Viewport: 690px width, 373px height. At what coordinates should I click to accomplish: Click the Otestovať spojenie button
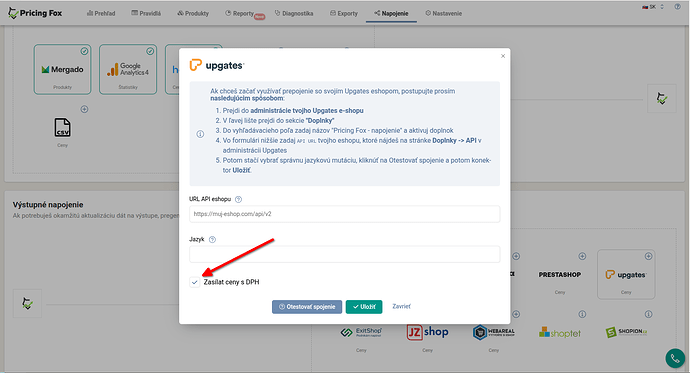pyautogui.click(x=307, y=307)
